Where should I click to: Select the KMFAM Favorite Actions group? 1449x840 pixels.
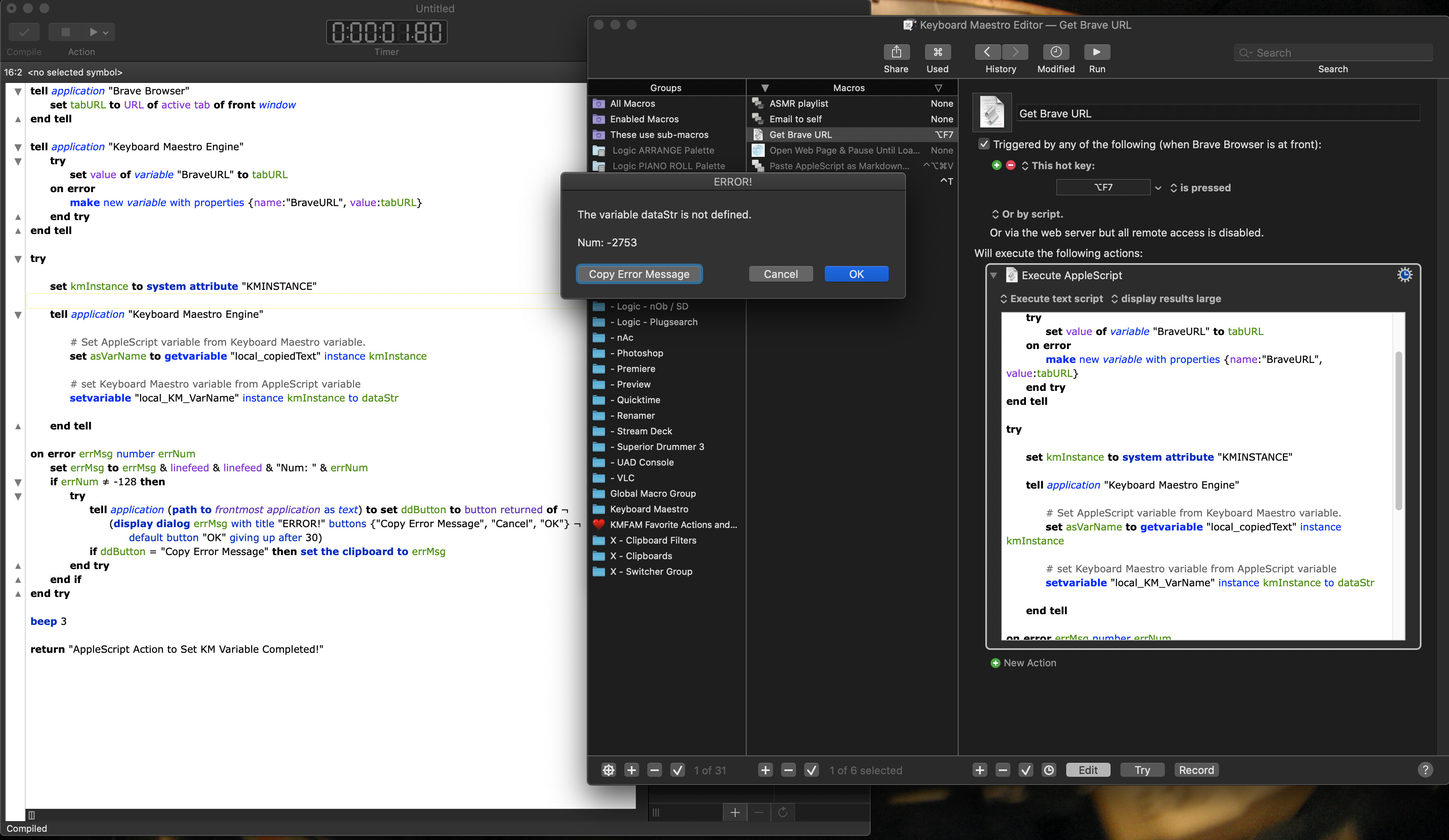click(x=667, y=524)
